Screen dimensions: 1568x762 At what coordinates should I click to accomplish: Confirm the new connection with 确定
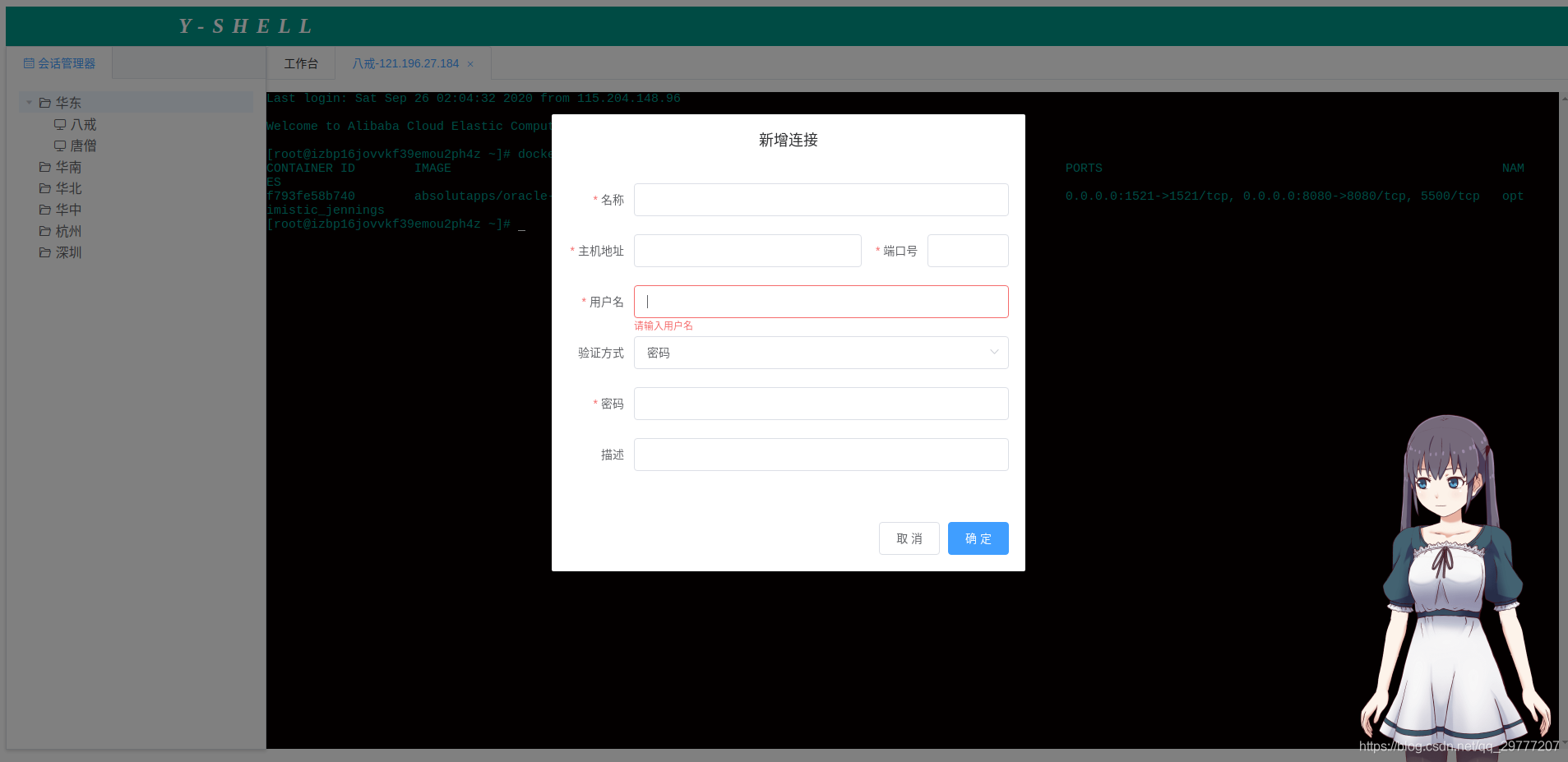coord(978,538)
